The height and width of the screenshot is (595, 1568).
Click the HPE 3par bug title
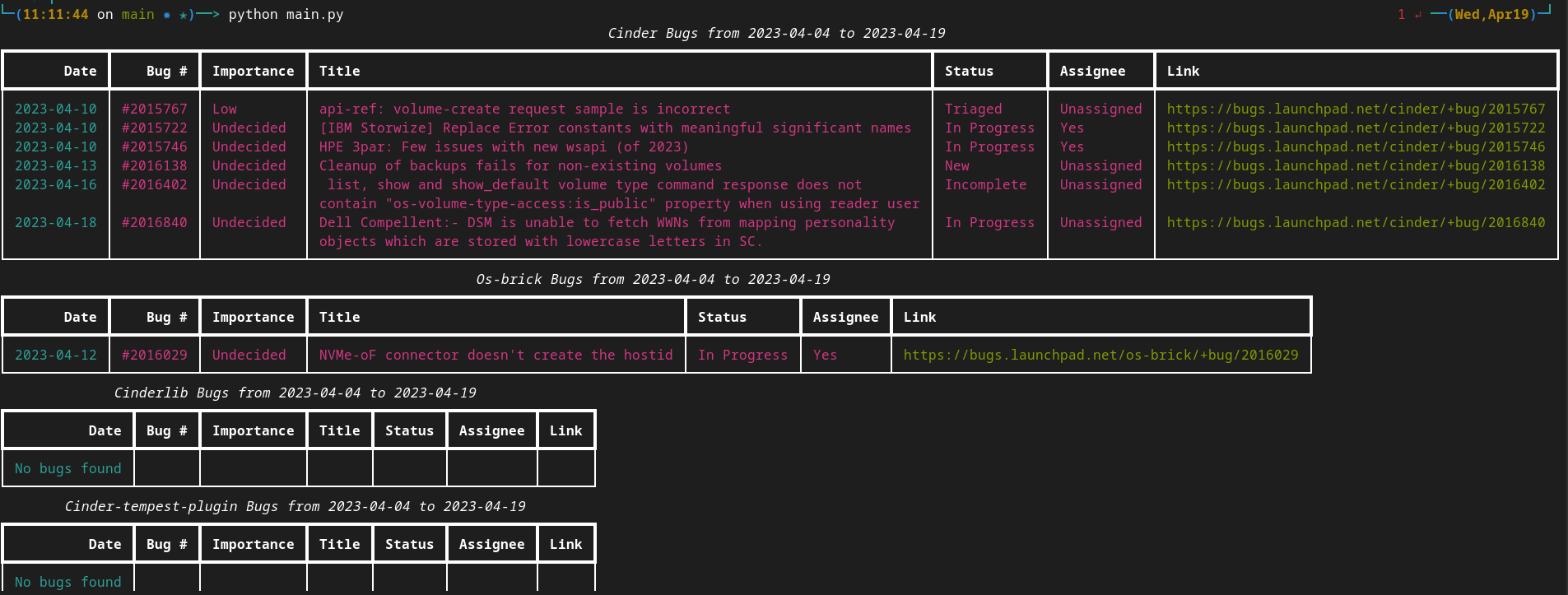(x=504, y=146)
